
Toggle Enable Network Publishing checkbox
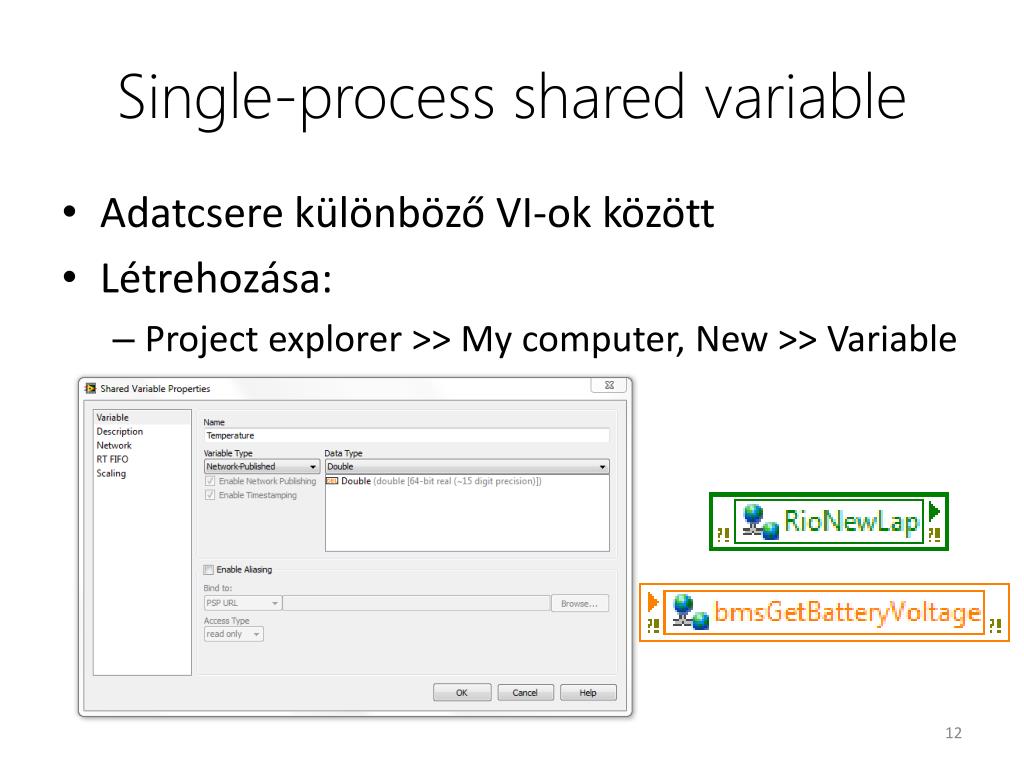210,481
